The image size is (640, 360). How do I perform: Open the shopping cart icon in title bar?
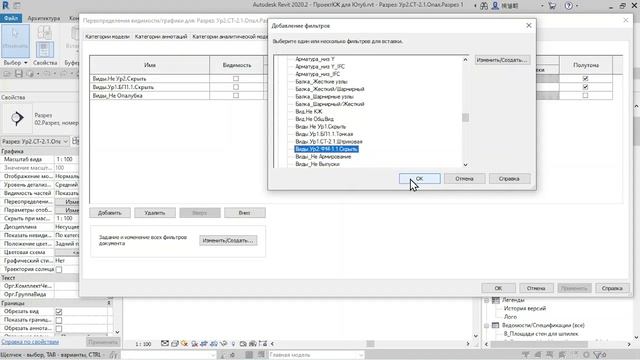[x=552, y=6]
